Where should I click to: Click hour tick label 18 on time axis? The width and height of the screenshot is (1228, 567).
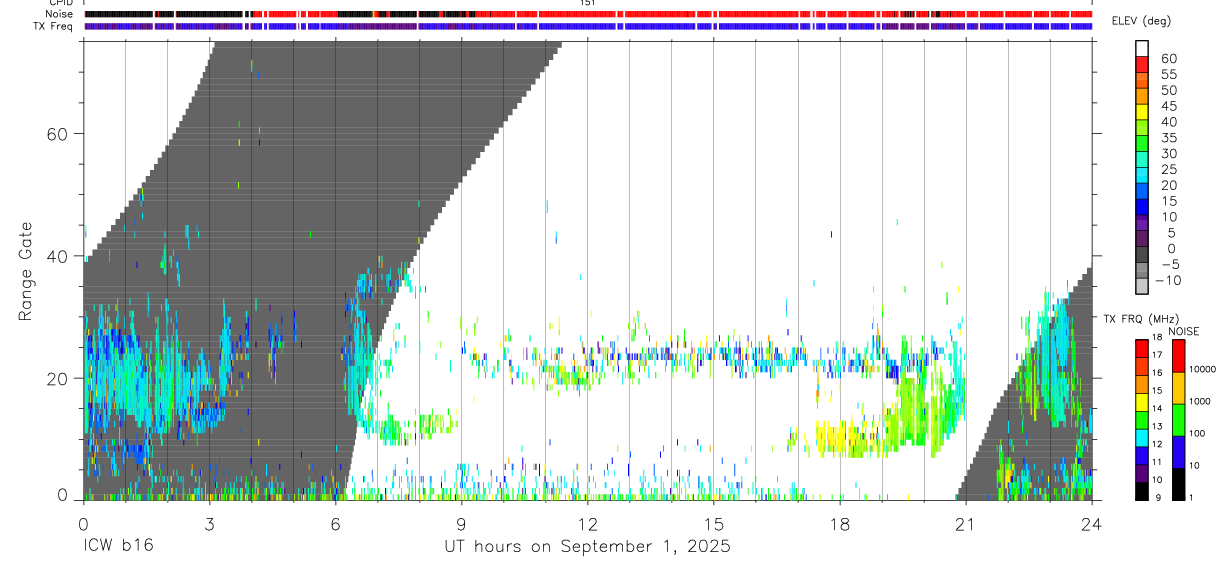click(x=839, y=523)
